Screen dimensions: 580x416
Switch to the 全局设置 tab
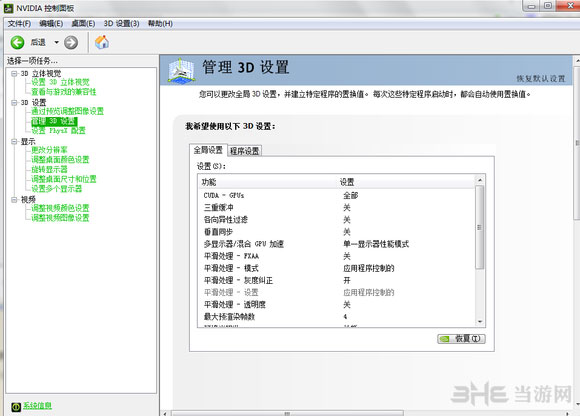click(208, 150)
